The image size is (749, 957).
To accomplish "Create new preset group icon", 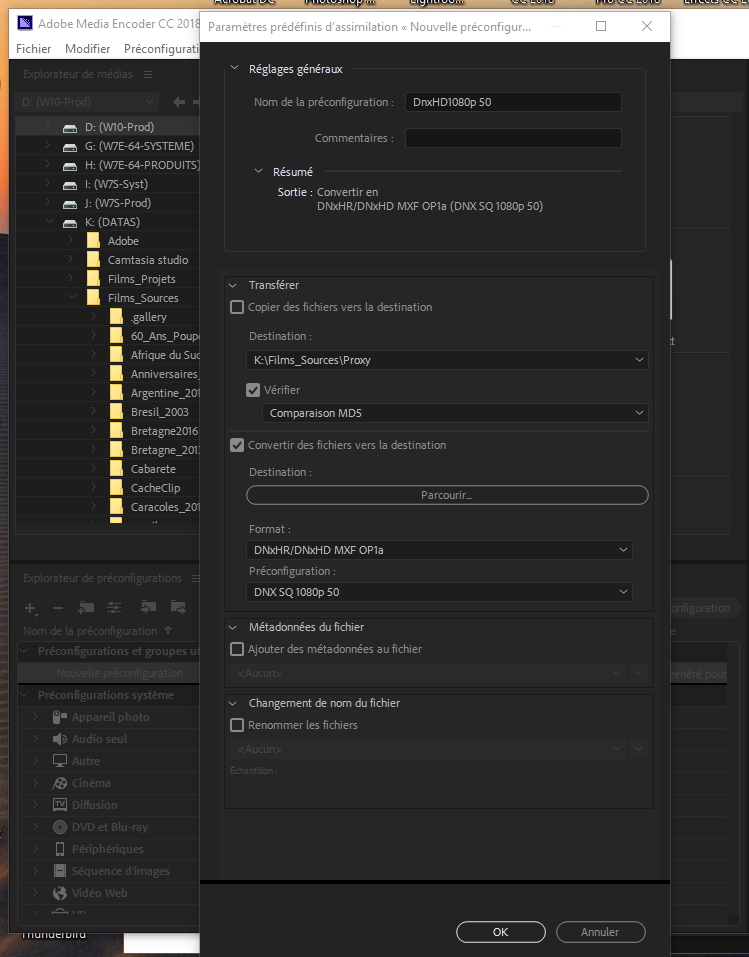I will (86, 607).
